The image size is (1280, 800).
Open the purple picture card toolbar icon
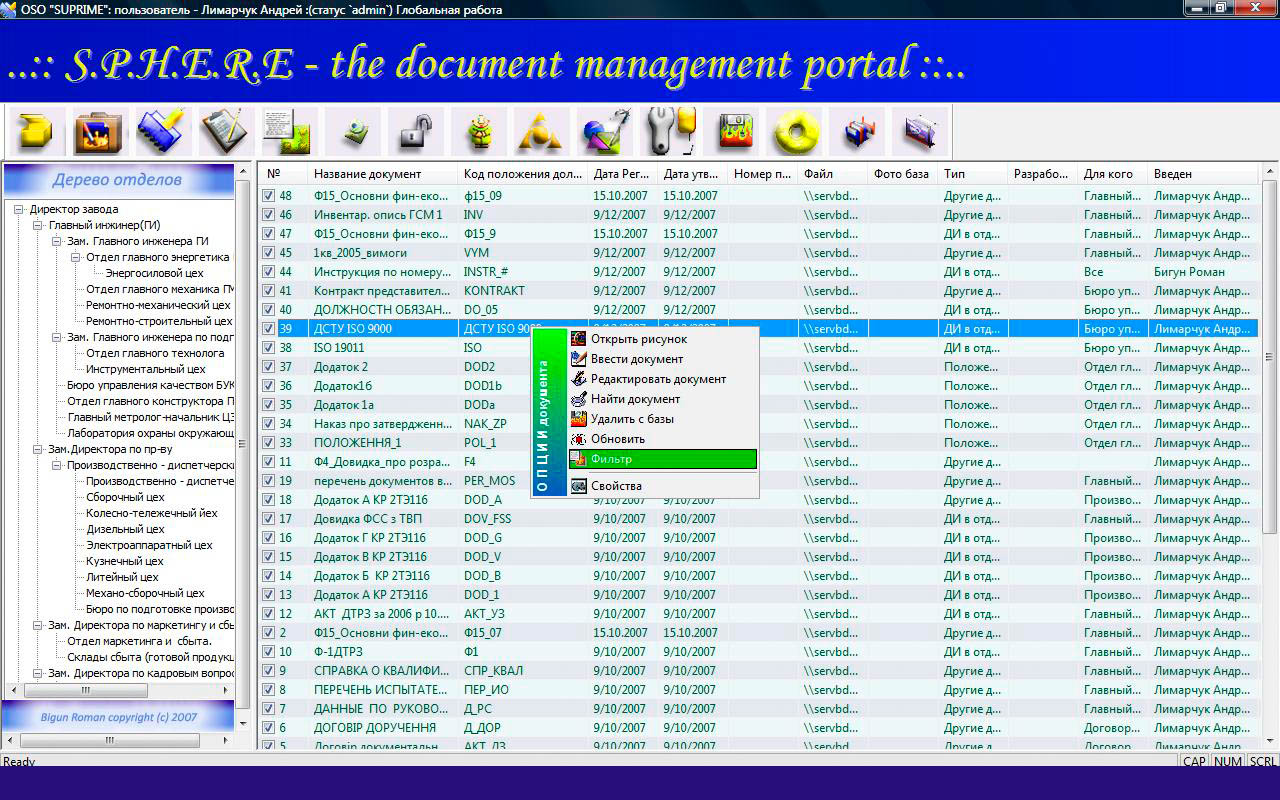point(920,131)
